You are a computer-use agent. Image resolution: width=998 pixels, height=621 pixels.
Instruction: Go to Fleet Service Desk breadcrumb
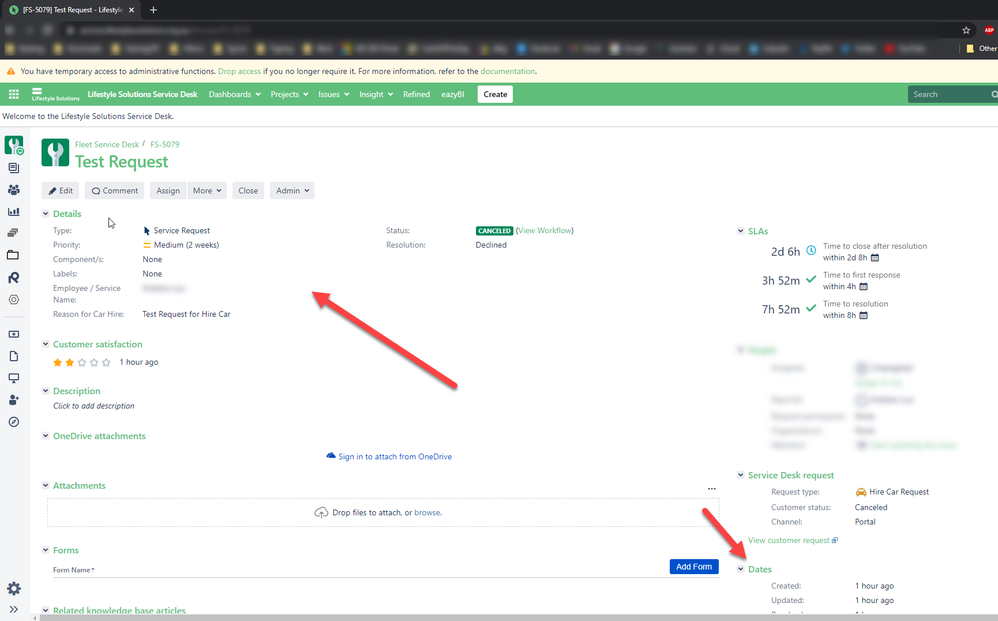coord(107,144)
